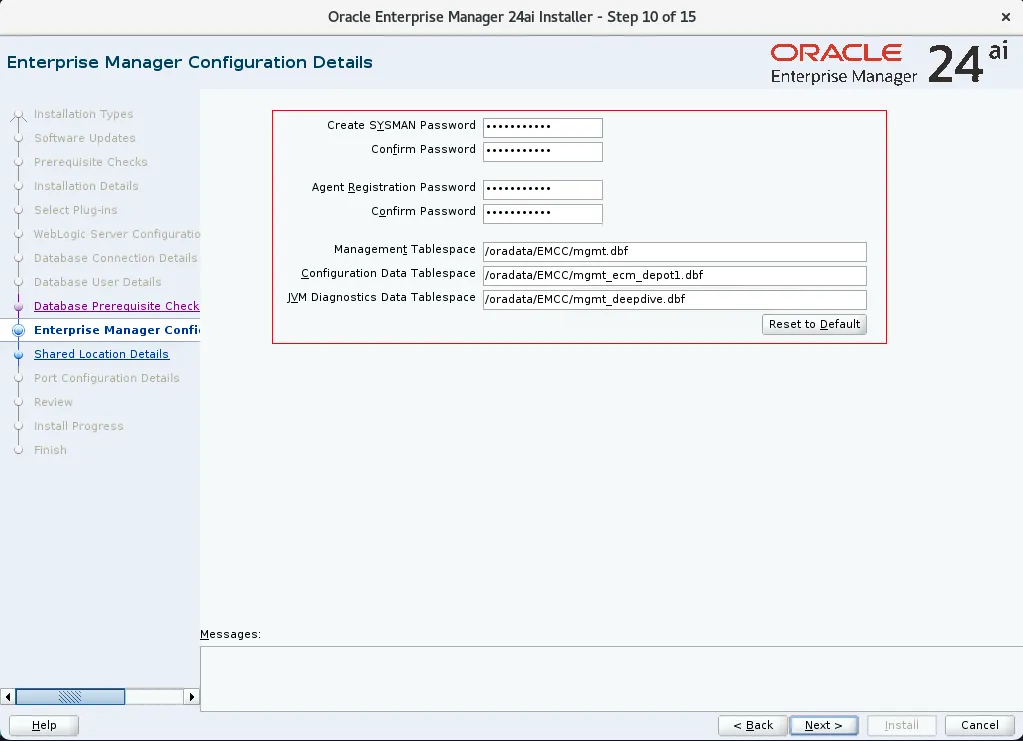Click the Shared Location Details step circle

pos(18,354)
